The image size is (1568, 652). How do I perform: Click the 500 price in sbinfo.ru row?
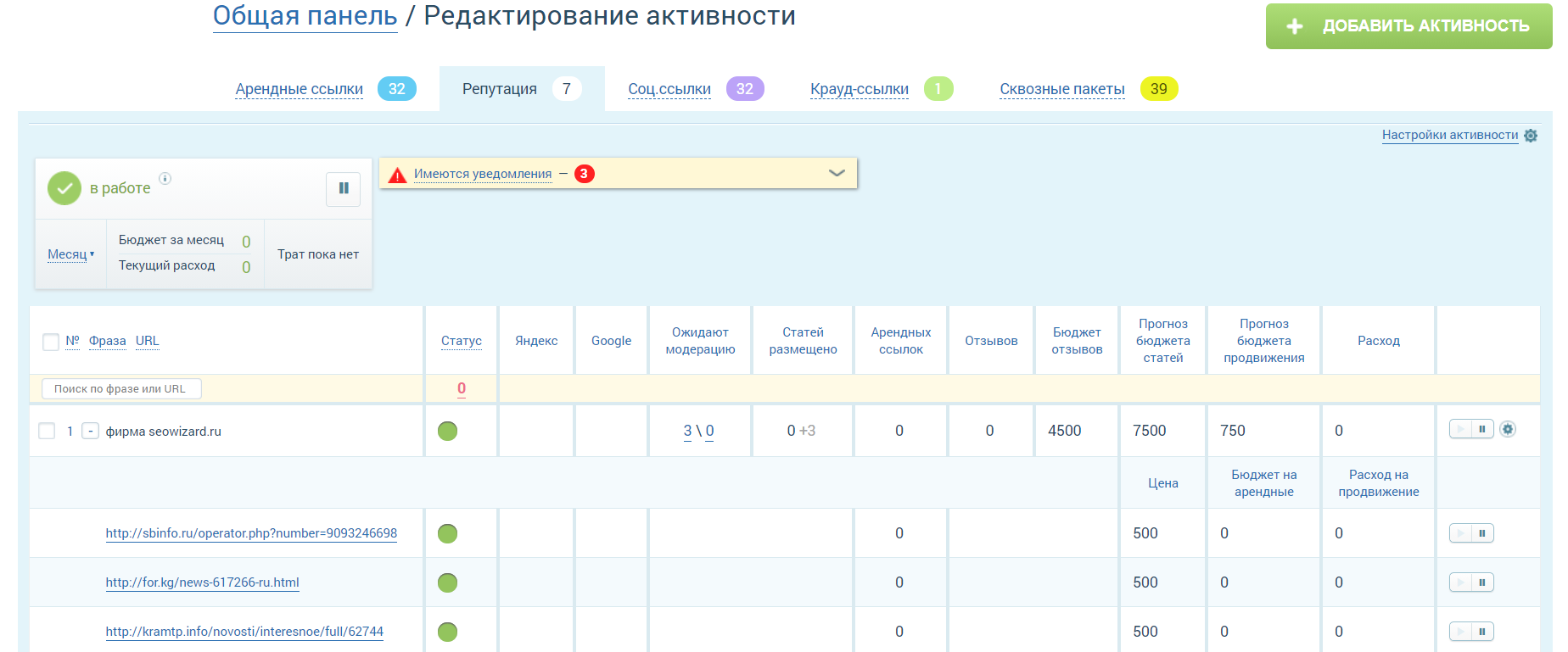pyautogui.click(x=1145, y=533)
